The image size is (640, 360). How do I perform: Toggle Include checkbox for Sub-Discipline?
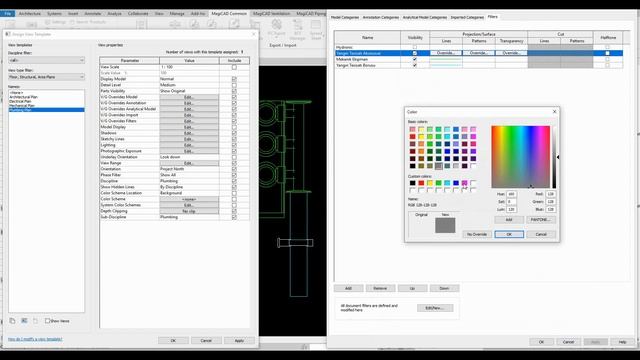coord(234,217)
